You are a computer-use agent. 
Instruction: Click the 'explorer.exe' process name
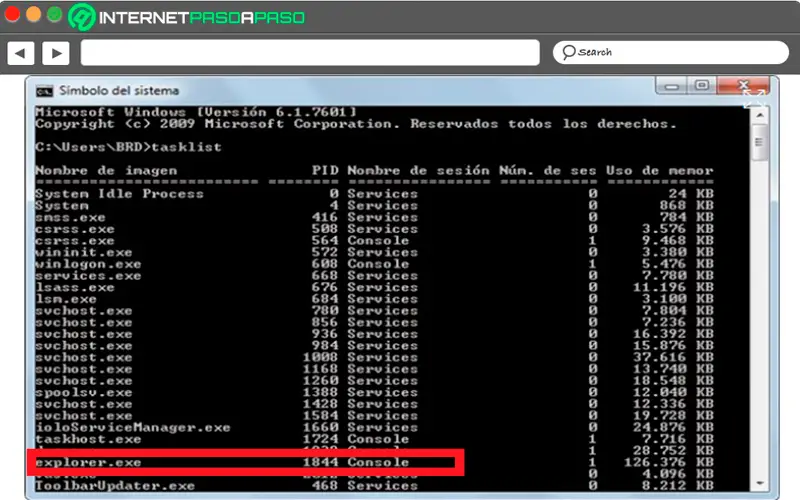[88, 463]
